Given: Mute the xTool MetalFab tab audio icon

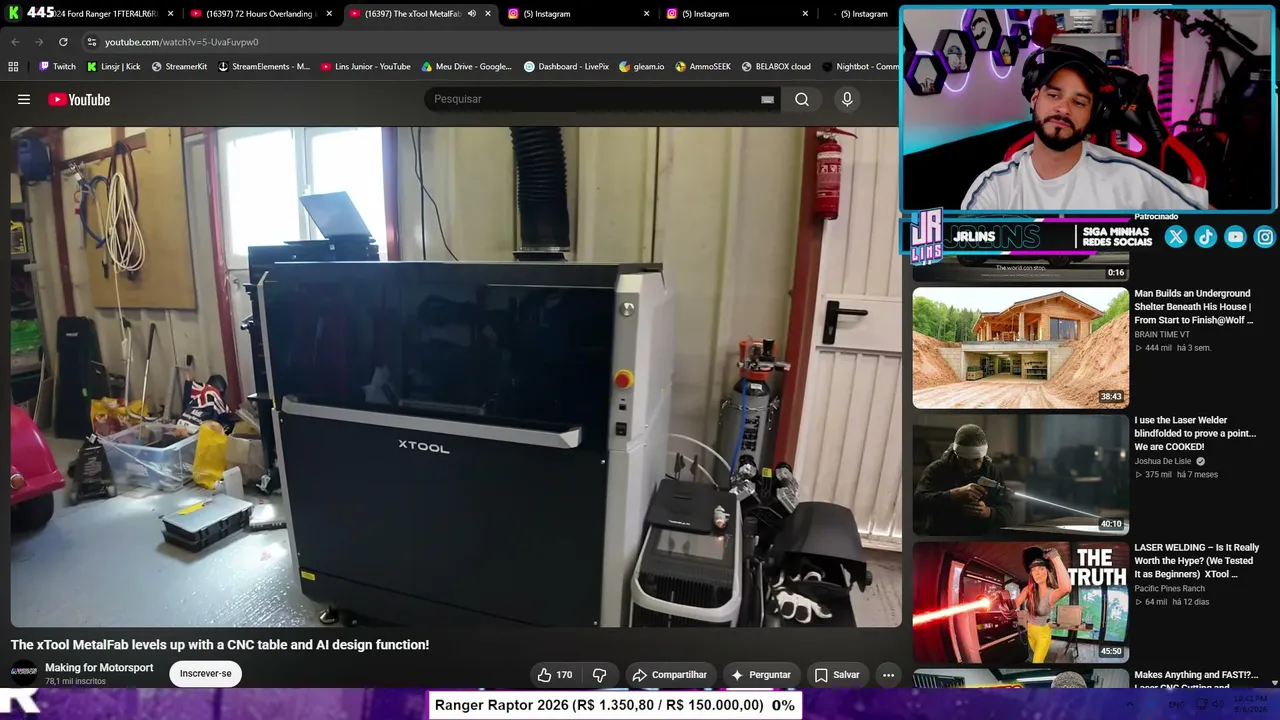Looking at the screenshot, I should pos(471,14).
